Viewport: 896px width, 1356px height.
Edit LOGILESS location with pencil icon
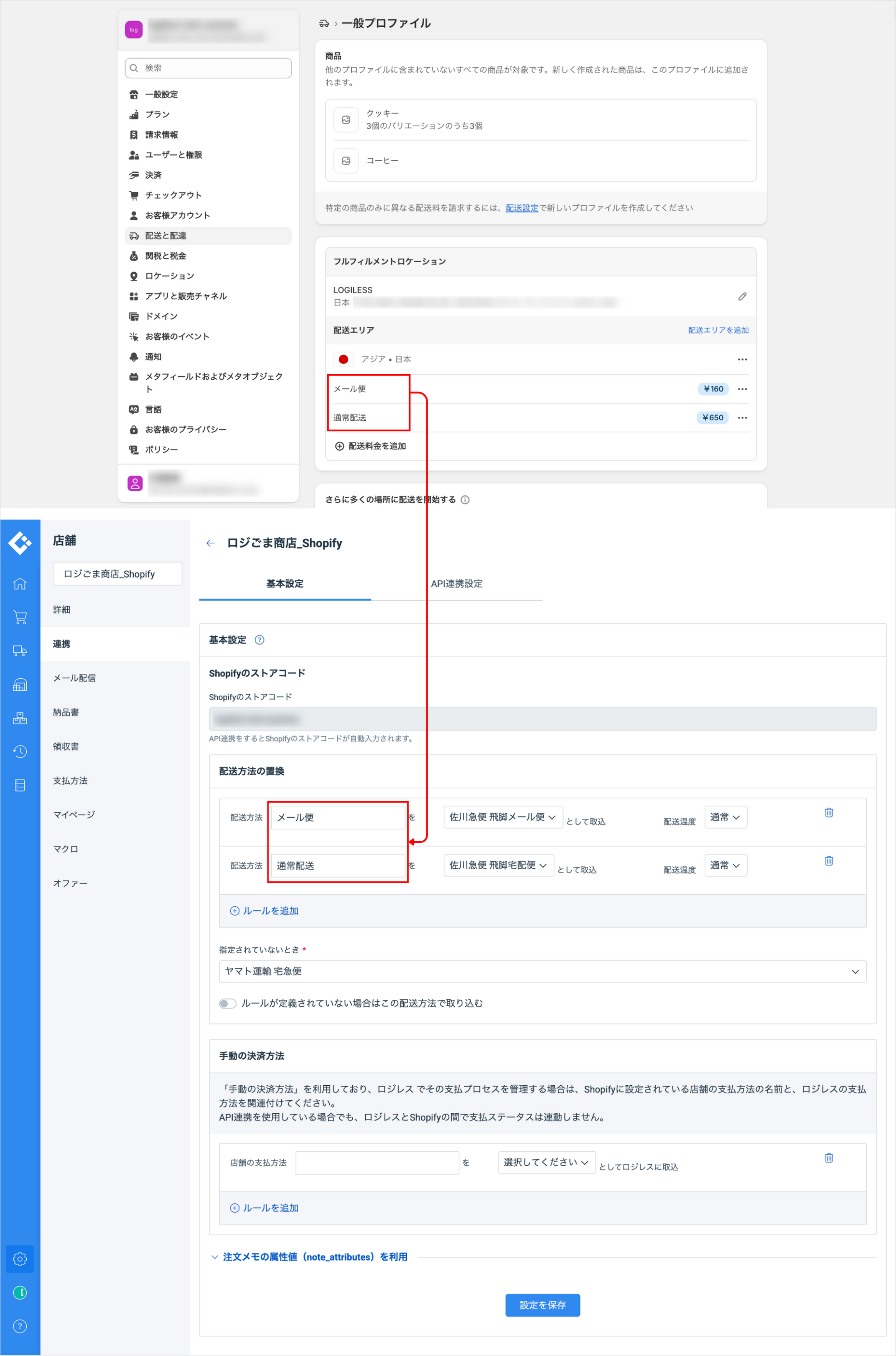point(742,297)
